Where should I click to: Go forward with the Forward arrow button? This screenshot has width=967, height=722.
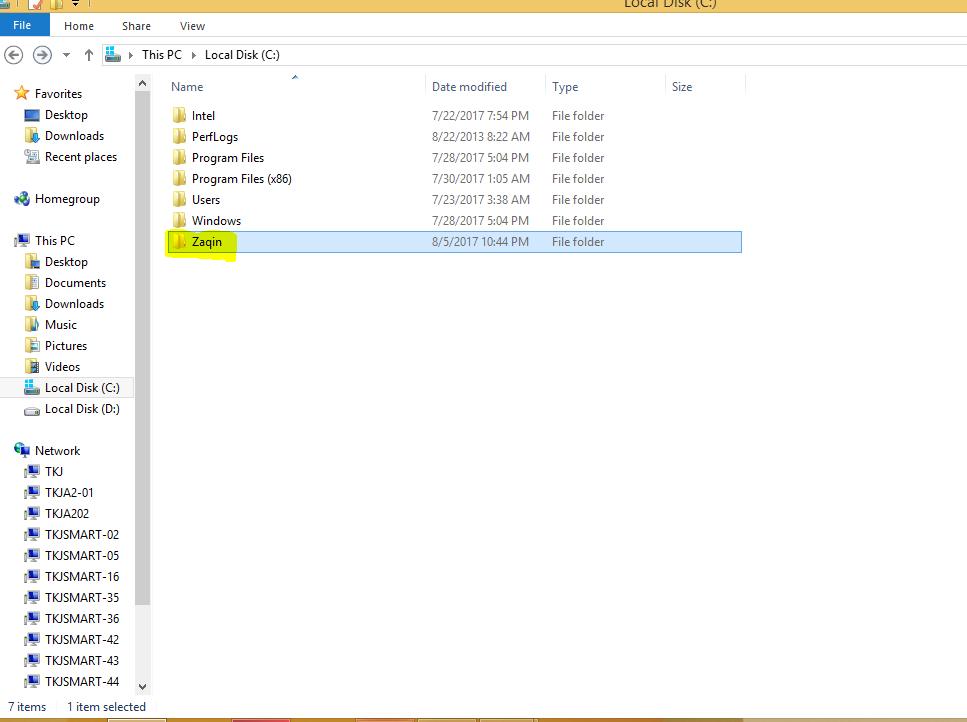42,55
